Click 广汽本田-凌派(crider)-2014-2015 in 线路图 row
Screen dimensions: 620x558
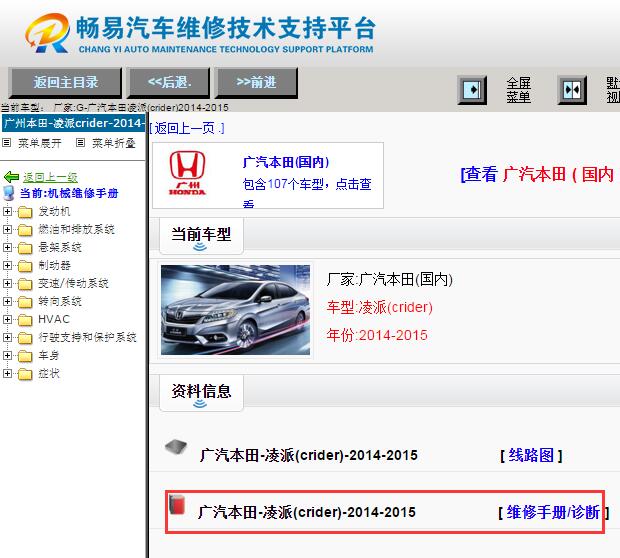[x=309, y=455]
